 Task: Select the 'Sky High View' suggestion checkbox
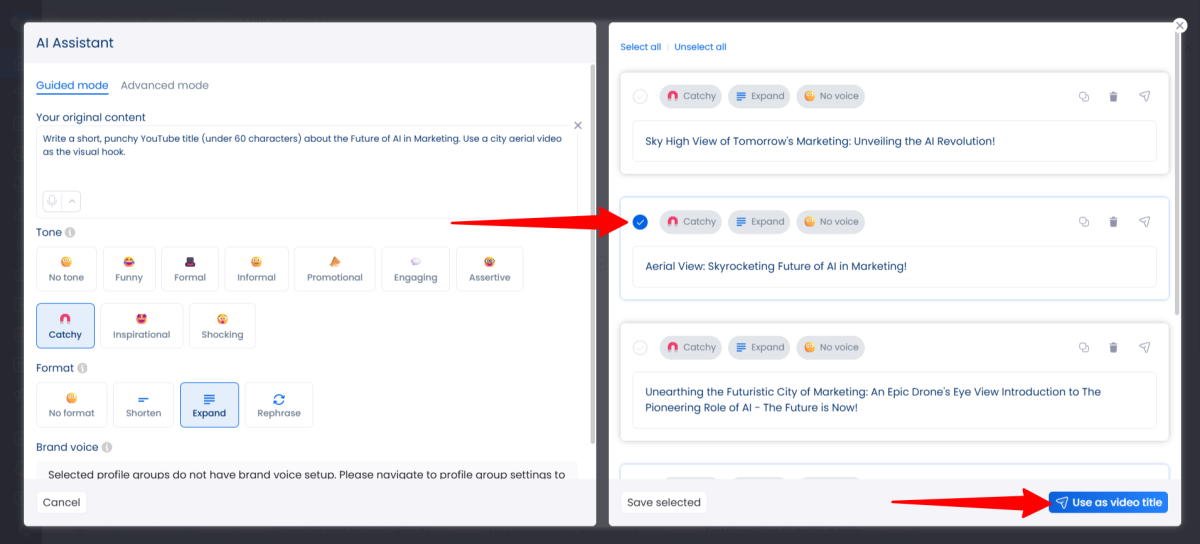tap(640, 97)
